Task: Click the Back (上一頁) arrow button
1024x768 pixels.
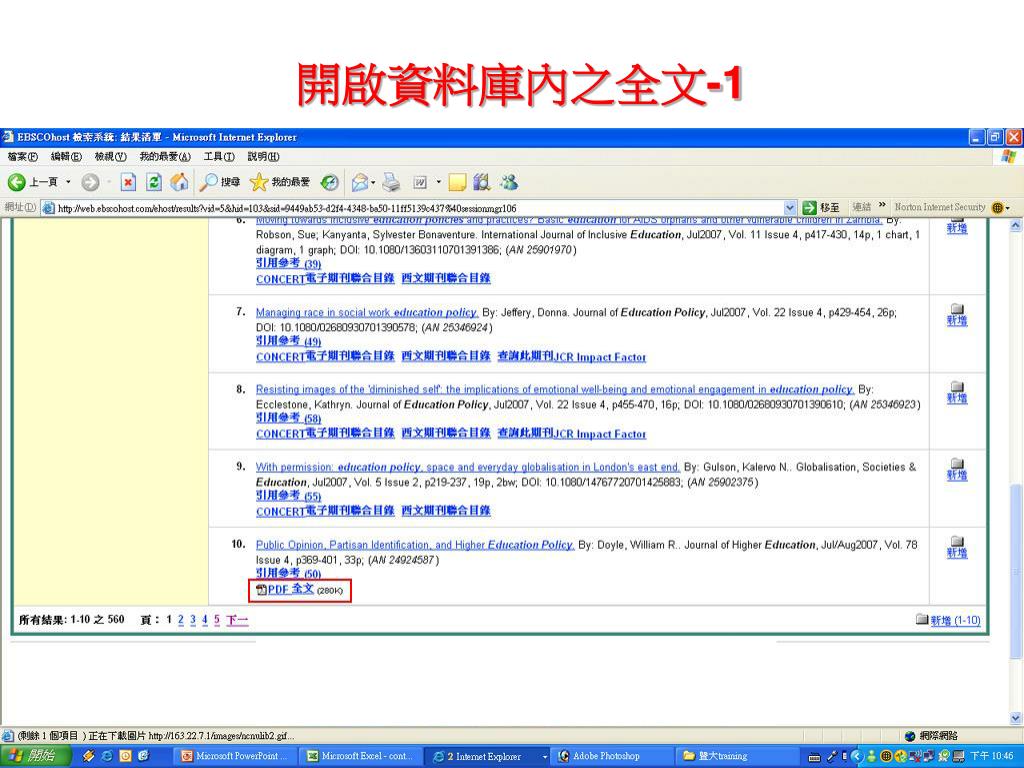Action: (32, 182)
